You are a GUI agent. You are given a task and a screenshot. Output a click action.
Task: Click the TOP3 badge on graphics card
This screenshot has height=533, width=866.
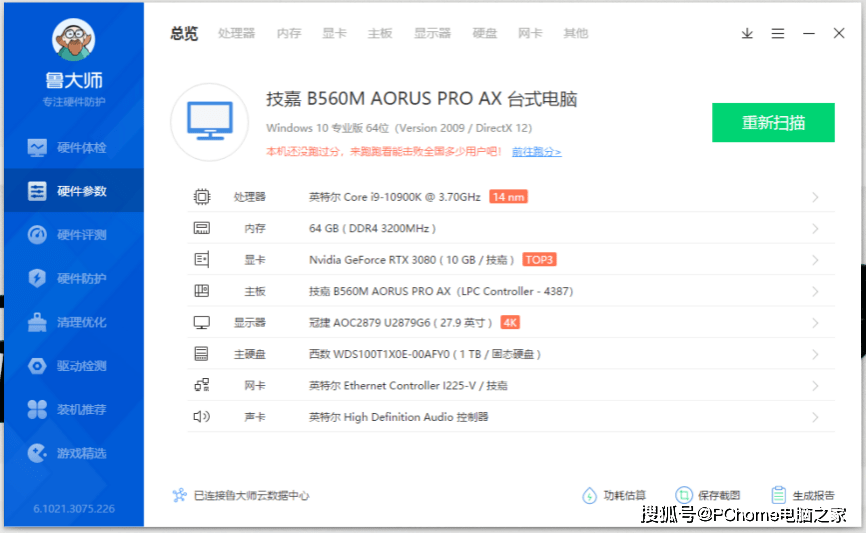point(540,260)
